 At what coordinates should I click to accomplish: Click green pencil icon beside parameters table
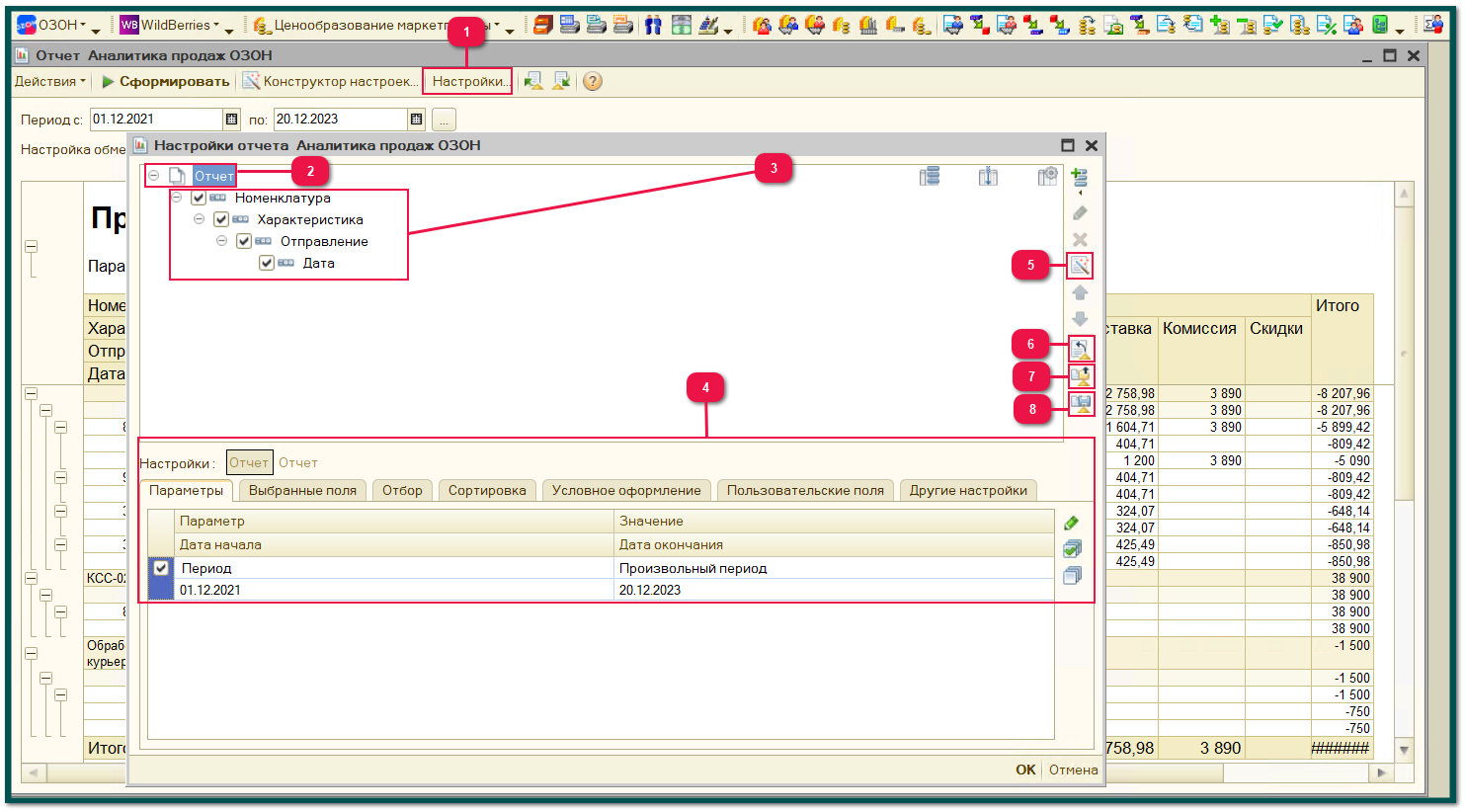click(x=1072, y=523)
